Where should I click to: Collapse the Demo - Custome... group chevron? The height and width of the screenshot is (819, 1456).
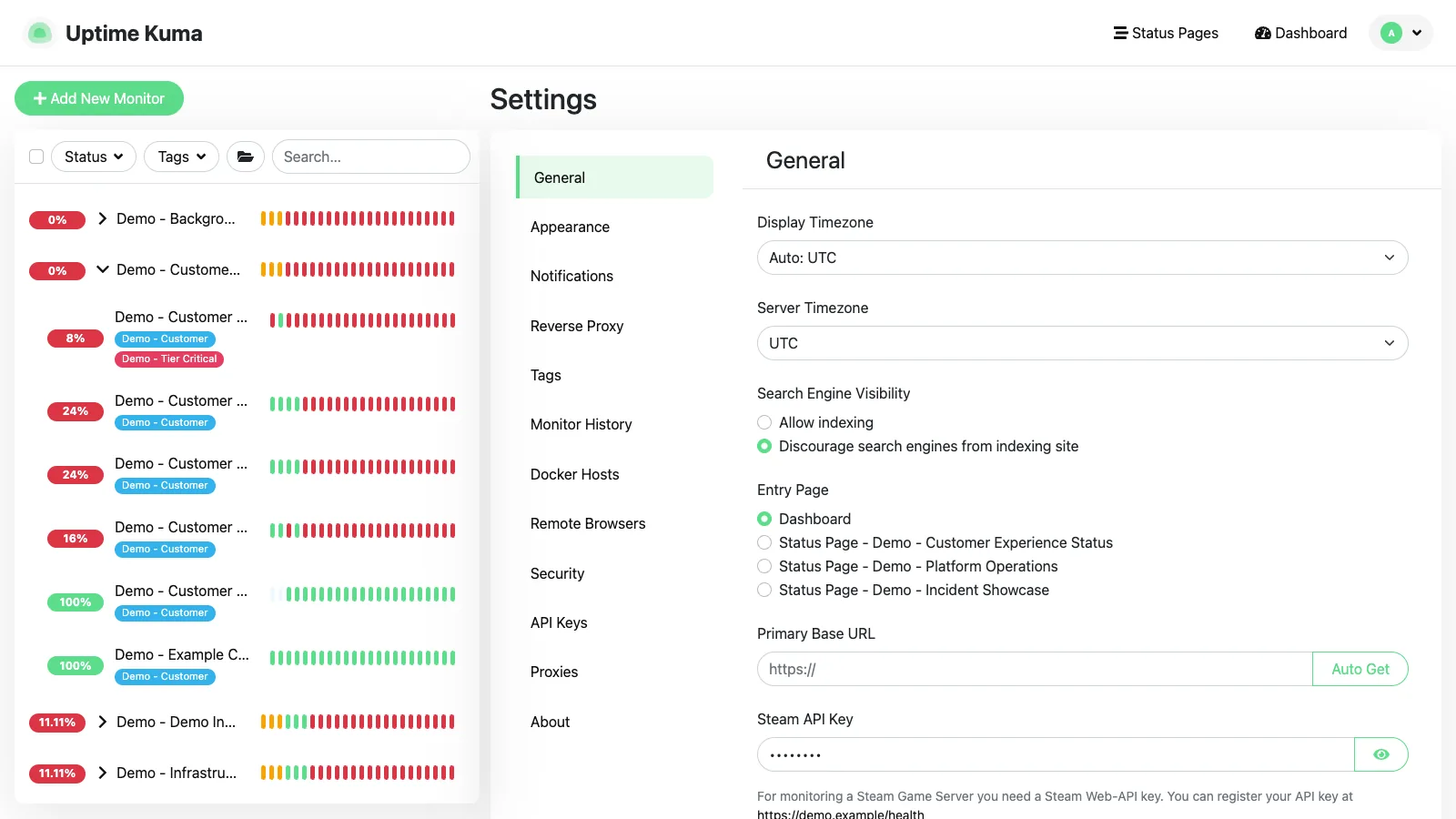(103, 269)
